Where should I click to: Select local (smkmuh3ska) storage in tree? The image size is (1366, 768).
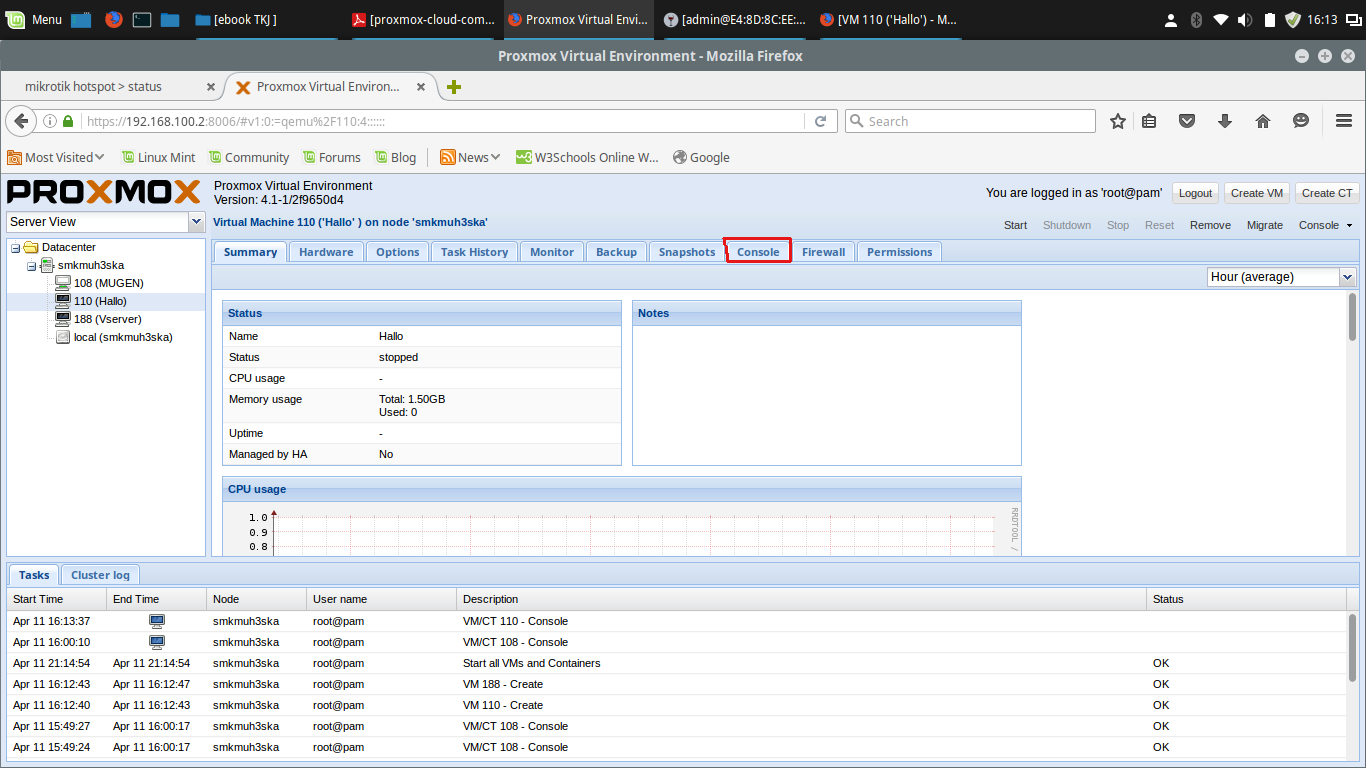point(123,337)
